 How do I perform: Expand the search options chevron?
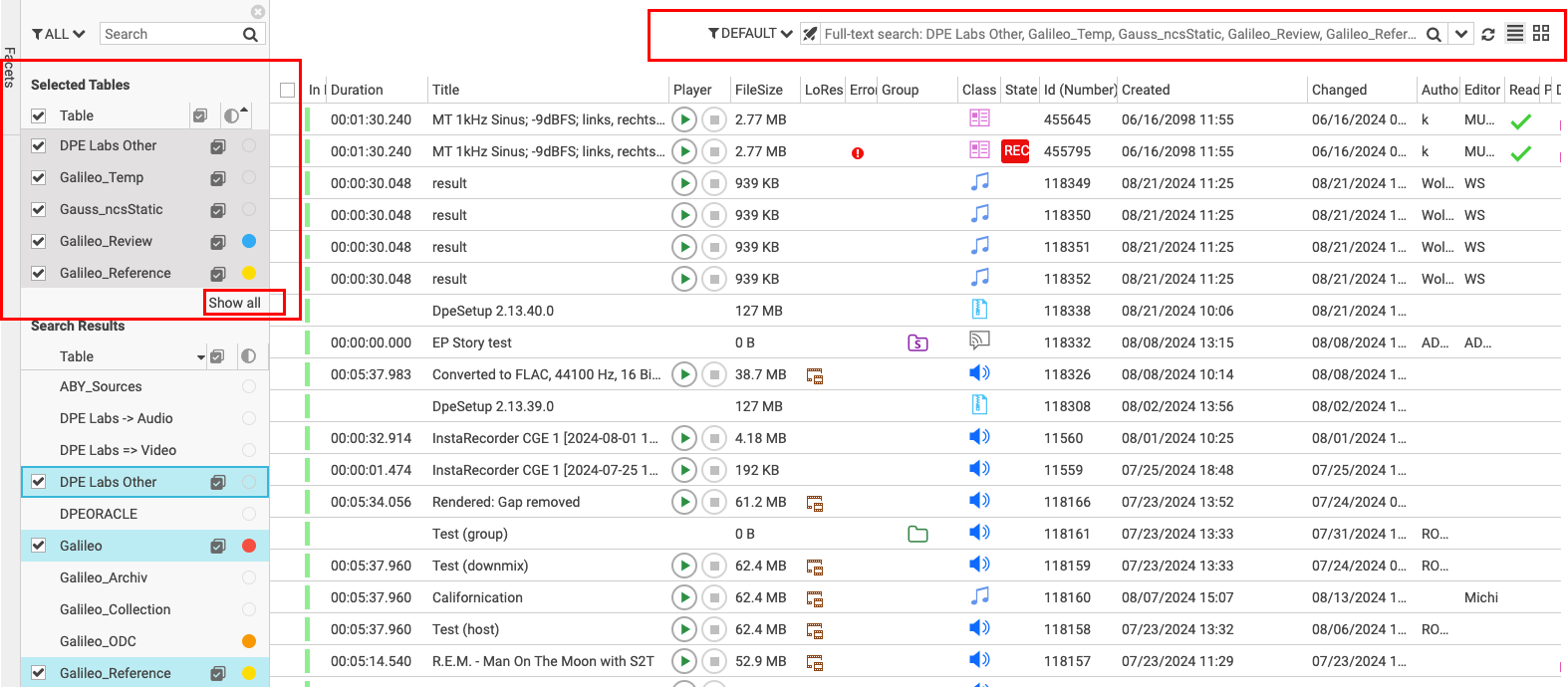[1460, 34]
